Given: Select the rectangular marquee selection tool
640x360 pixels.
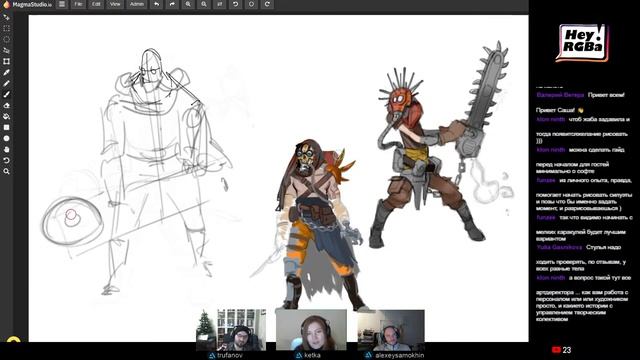Looking at the screenshot, I should pos(6,29).
